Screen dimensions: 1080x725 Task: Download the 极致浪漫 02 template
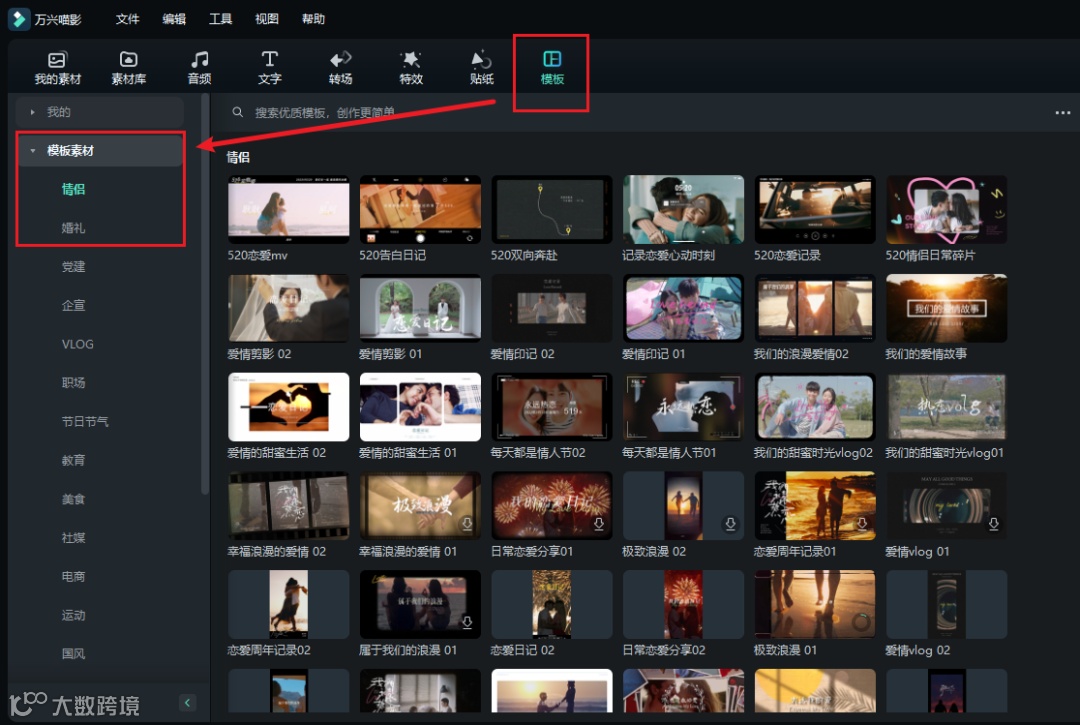pos(730,524)
